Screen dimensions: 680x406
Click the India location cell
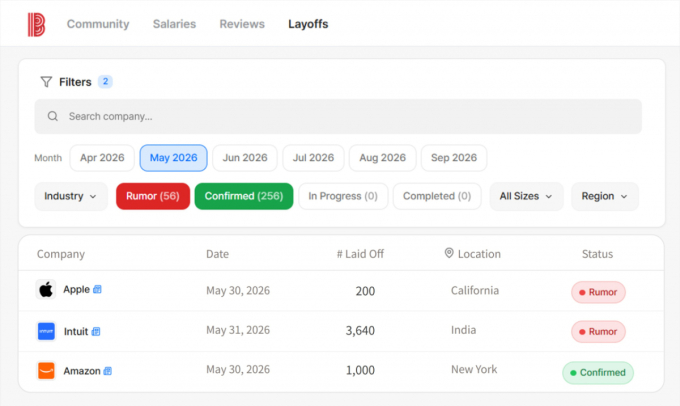click(x=463, y=330)
